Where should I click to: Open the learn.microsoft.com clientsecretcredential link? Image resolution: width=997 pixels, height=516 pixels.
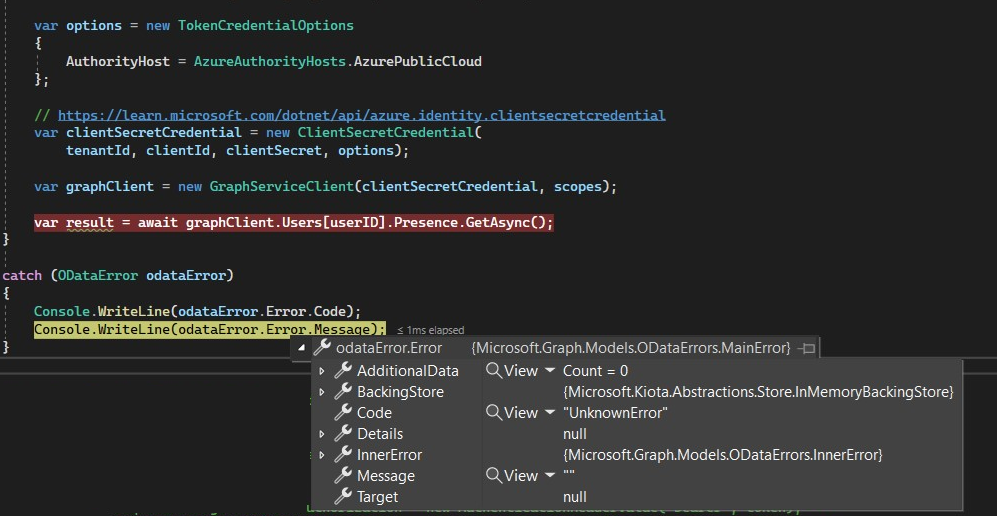362,116
